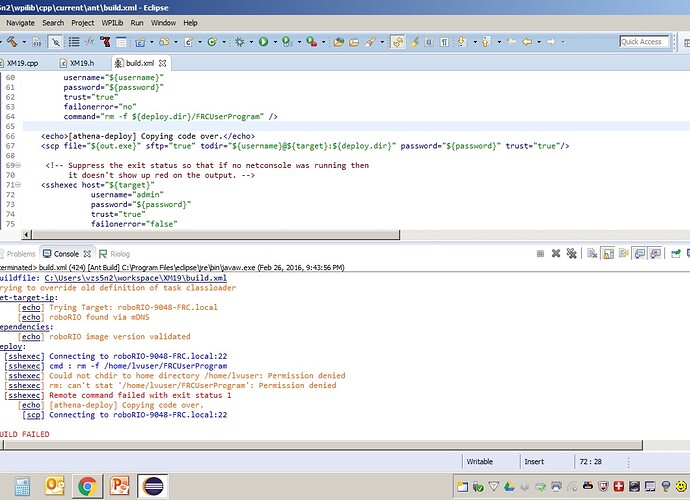690x500 pixels.
Task: Click the Next Annotation yellow arrow icon
Action: [x=462, y=41]
